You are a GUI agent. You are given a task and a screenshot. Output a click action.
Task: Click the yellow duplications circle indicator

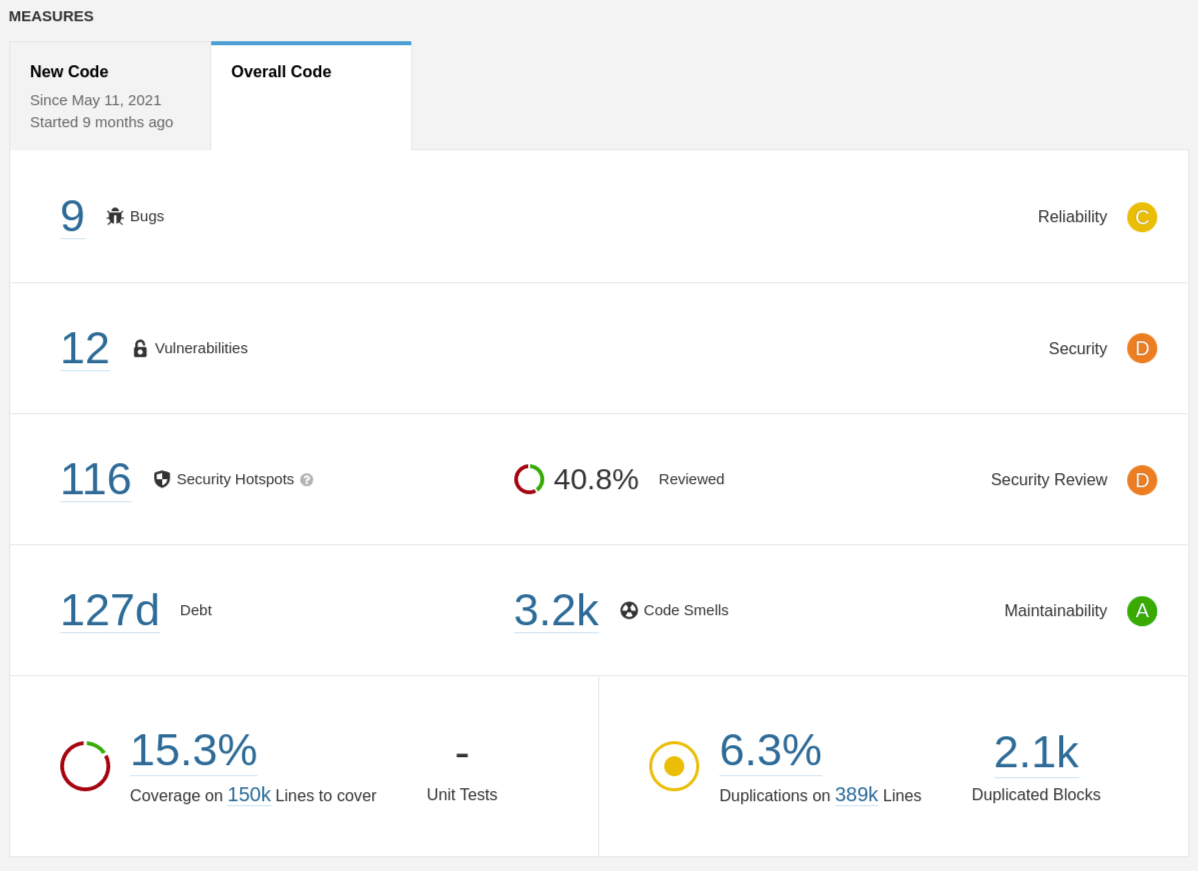(x=674, y=766)
